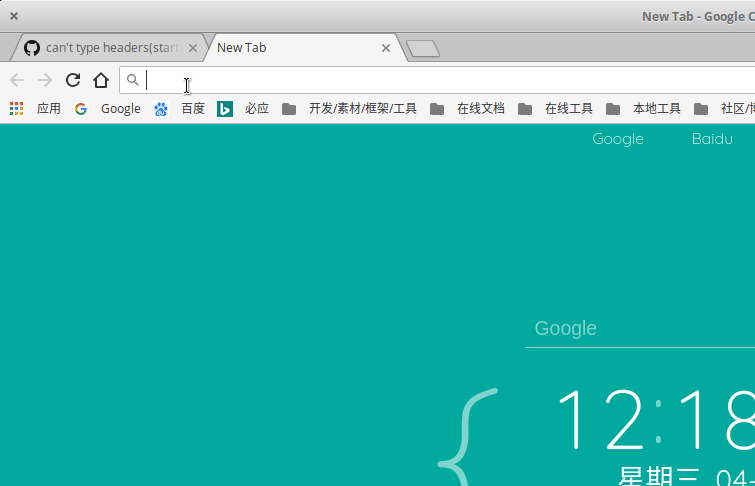
Task: Open the 必应 bookmark
Action: point(257,108)
